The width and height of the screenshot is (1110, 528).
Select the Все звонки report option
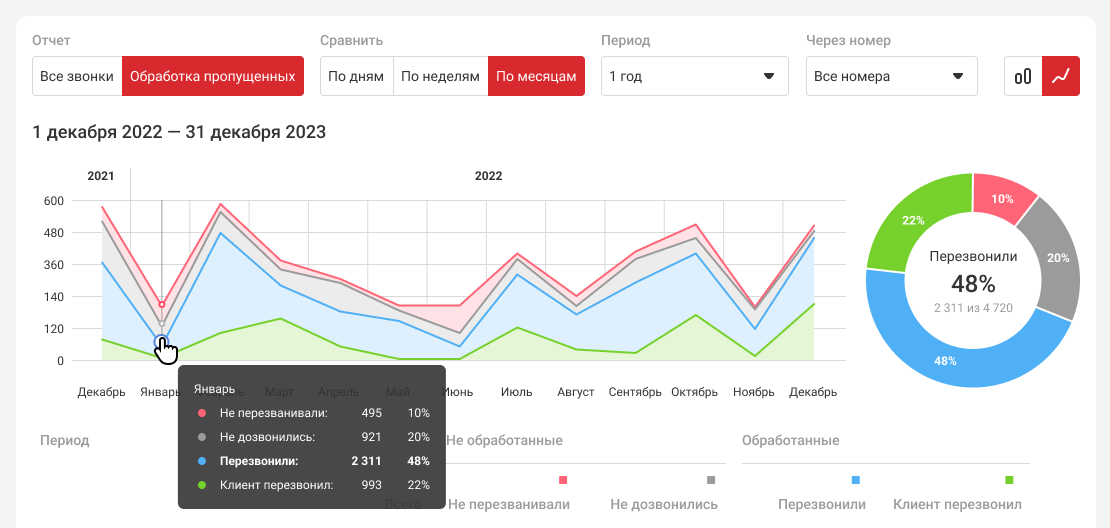click(x=77, y=76)
